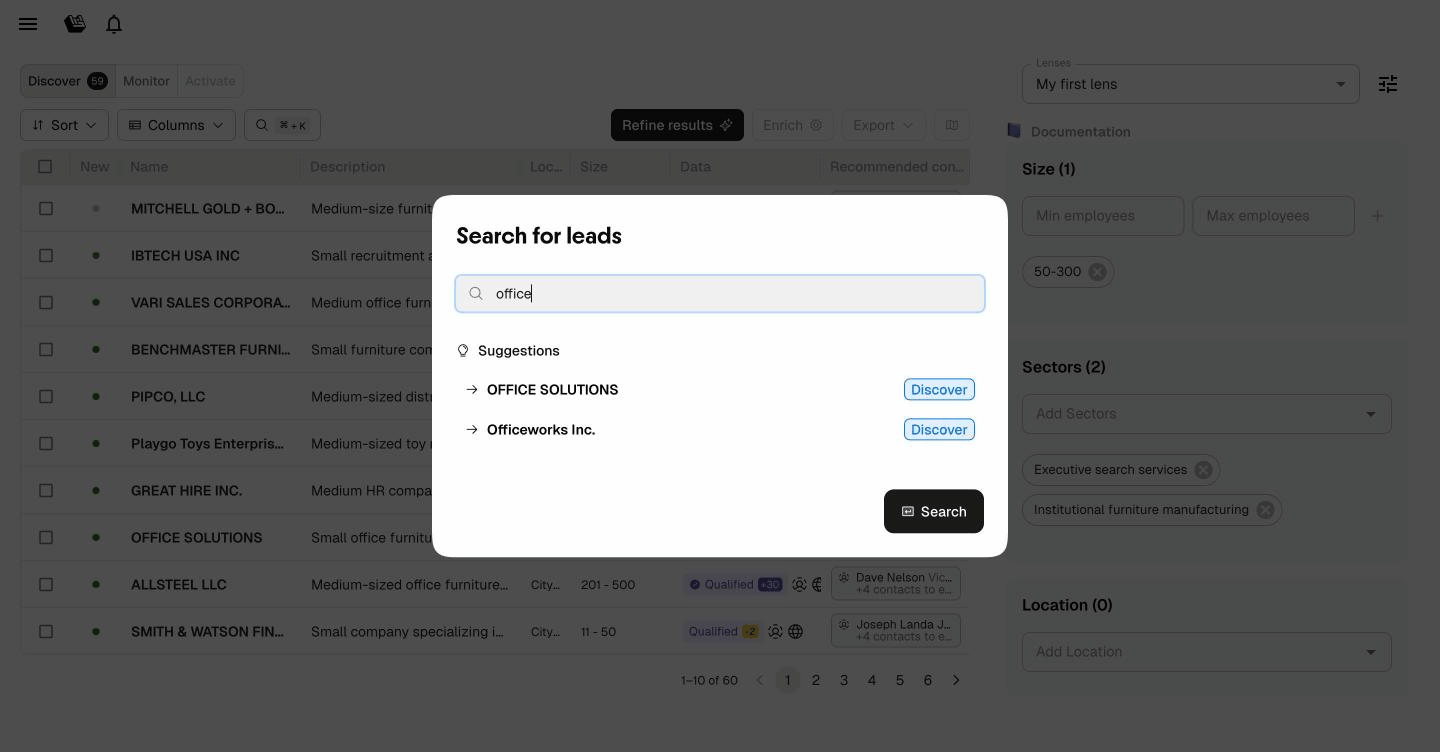Click the notifications bell icon
Screen dimensions: 1440x752
(x=114, y=24)
